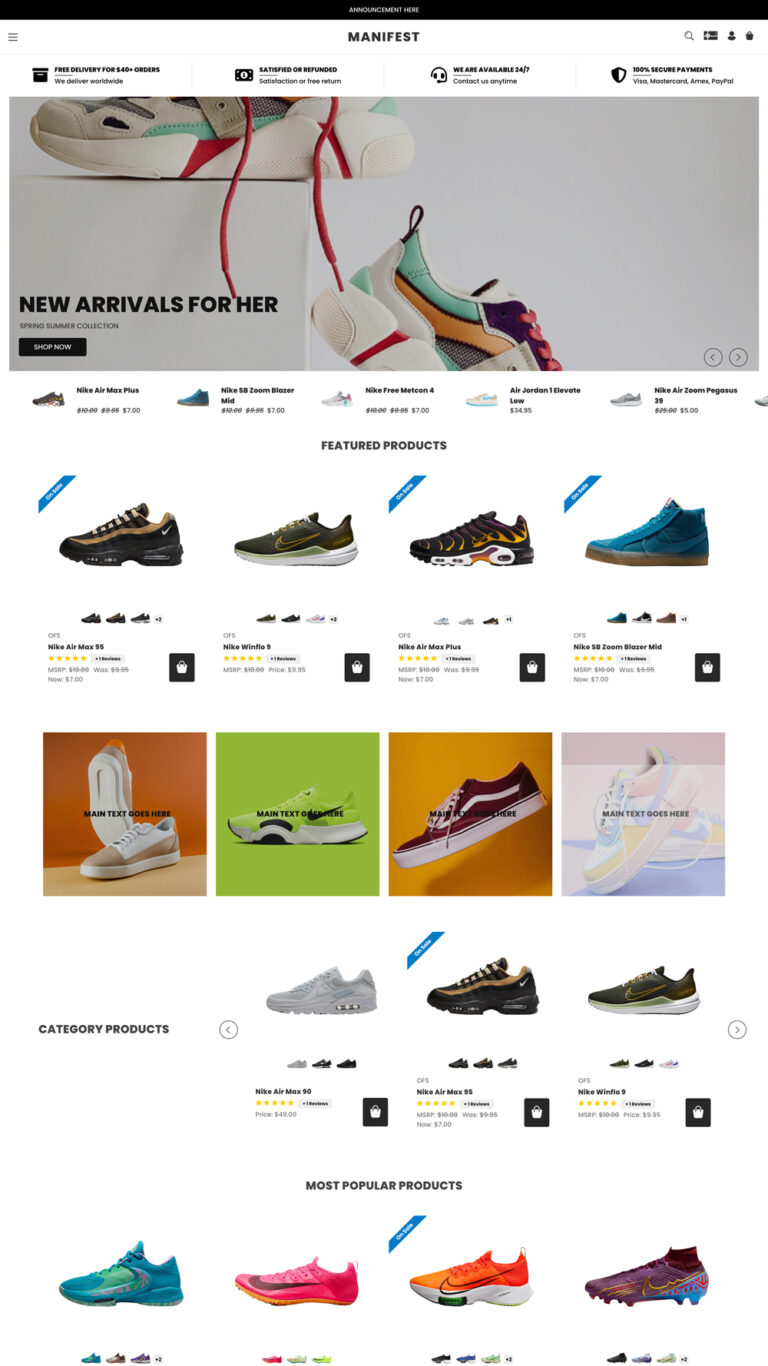Viewport: 768px width, 1366px height.
Task: Click the SHOP NOW button
Action: coord(52,347)
